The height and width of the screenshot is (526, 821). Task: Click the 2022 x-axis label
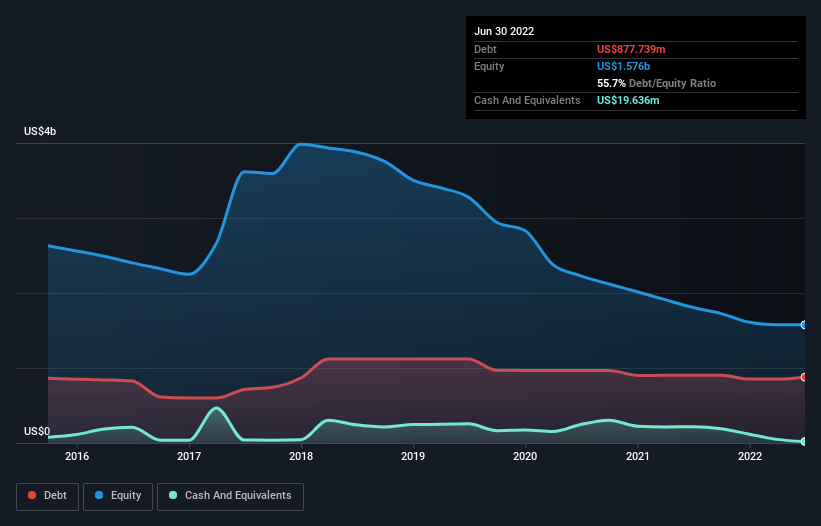pos(750,456)
